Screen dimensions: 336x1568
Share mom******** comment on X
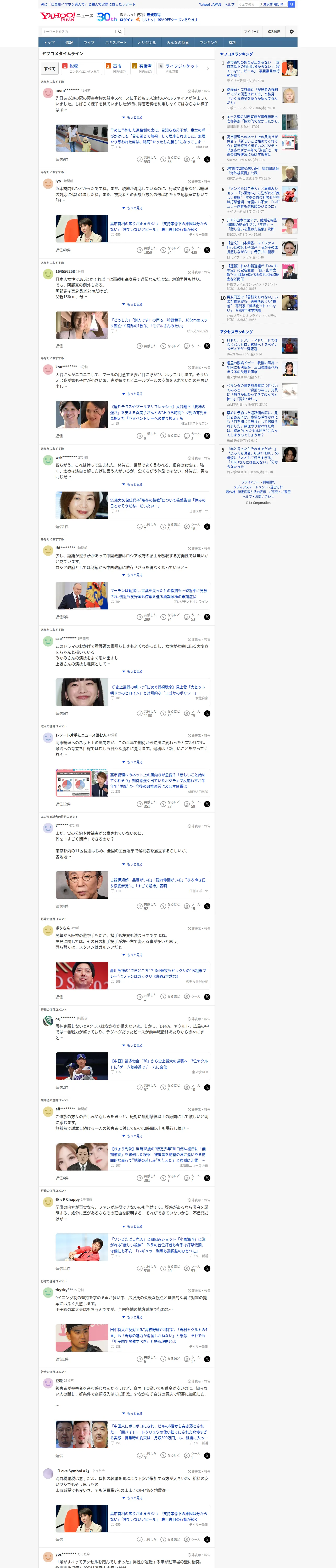[207, 159]
